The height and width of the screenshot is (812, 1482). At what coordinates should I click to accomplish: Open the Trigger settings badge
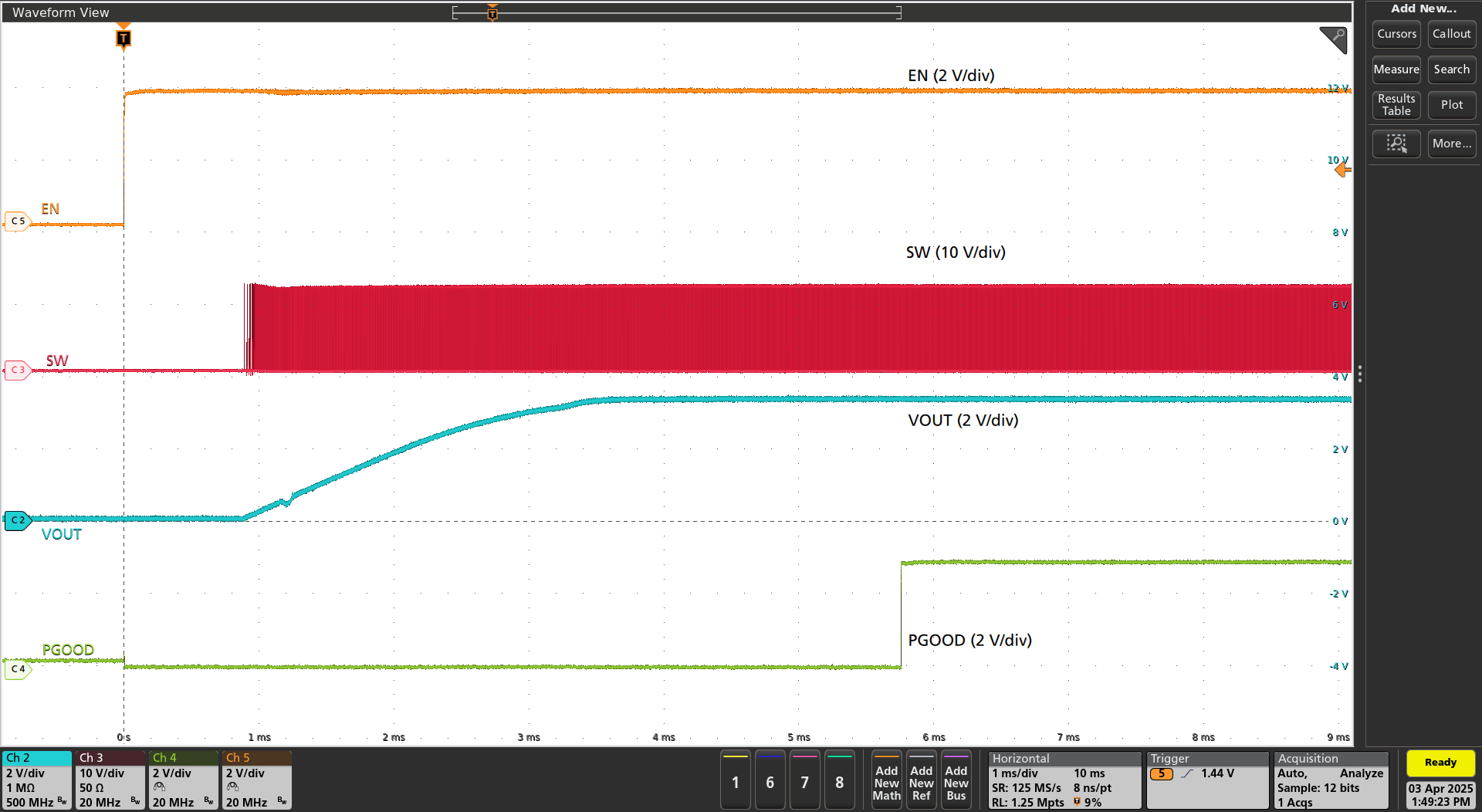point(1206,780)
